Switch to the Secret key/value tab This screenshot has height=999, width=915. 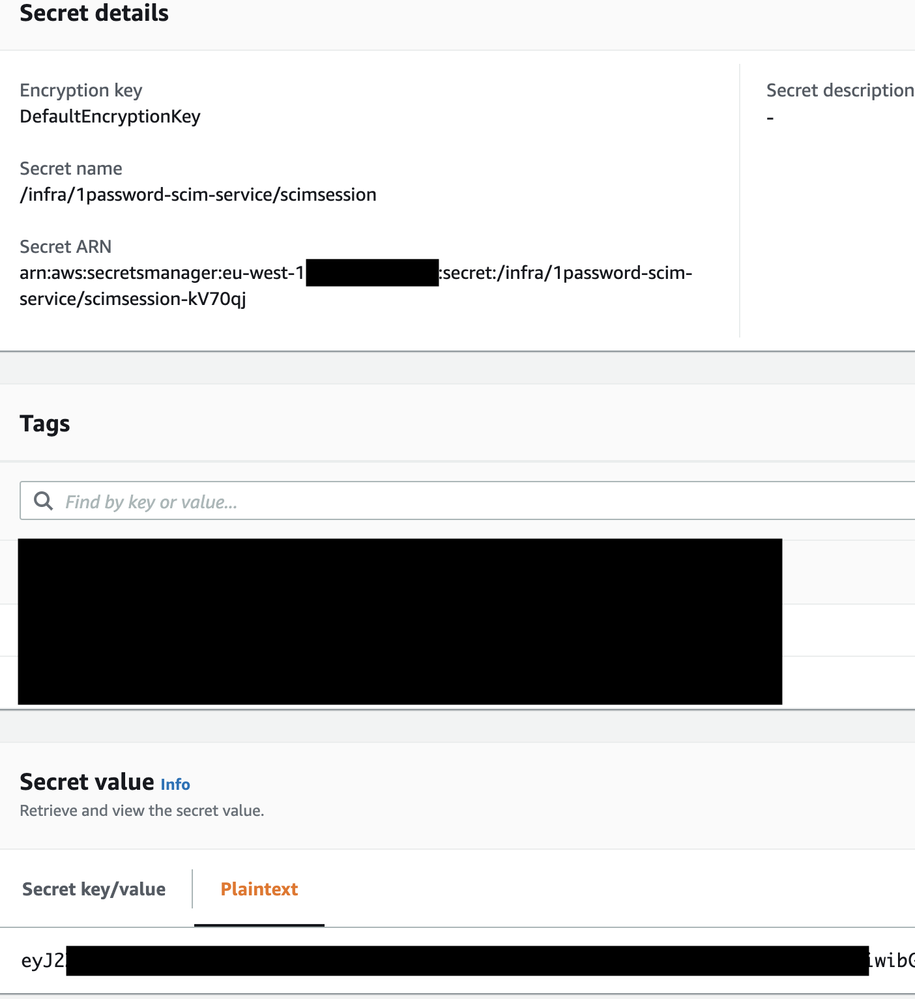[x=94, y=889]
